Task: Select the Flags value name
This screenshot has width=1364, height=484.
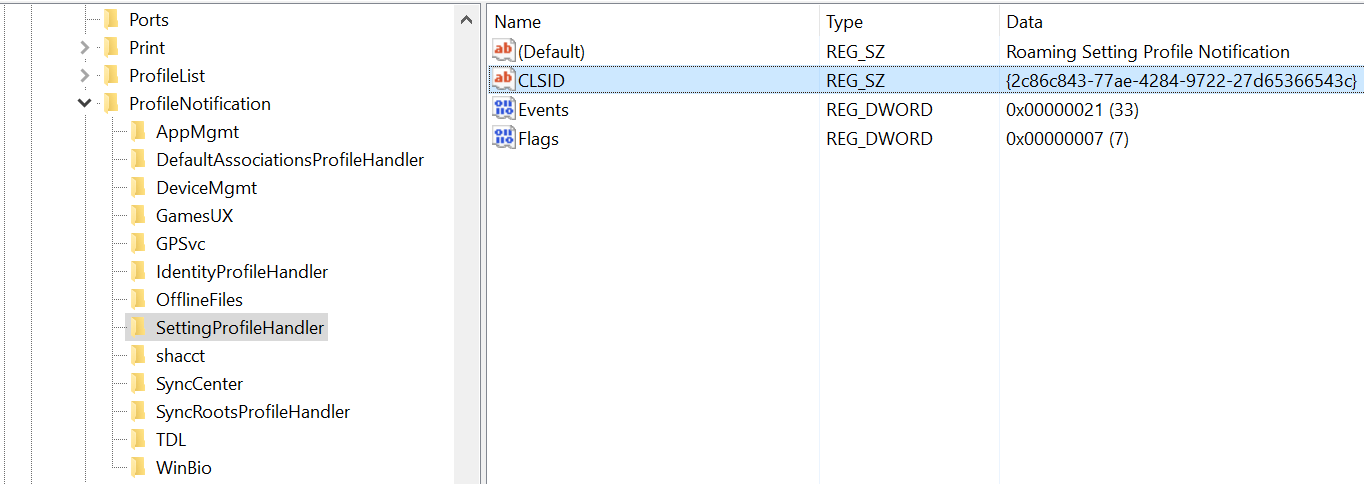Action: [x=538, y=138]
